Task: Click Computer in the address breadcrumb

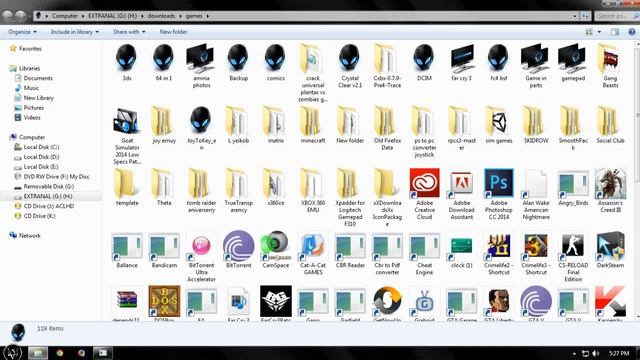Action: coord(64,16)
